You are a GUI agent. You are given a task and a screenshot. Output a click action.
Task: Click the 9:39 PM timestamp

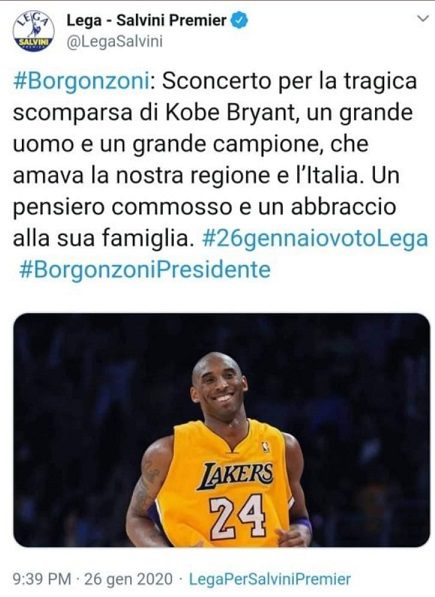click(42, 579)
